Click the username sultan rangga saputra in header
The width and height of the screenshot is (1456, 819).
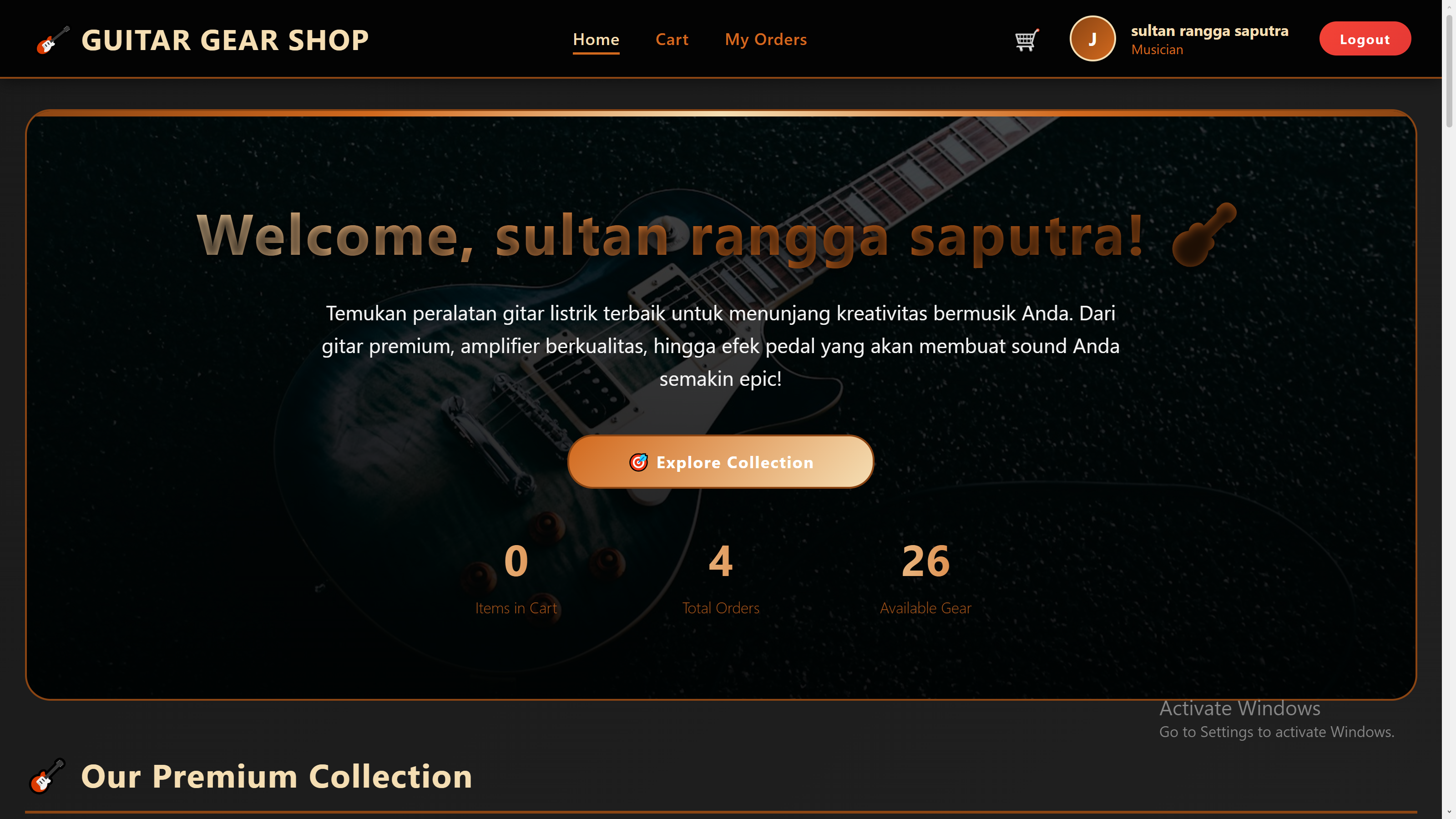point(1209,30)
